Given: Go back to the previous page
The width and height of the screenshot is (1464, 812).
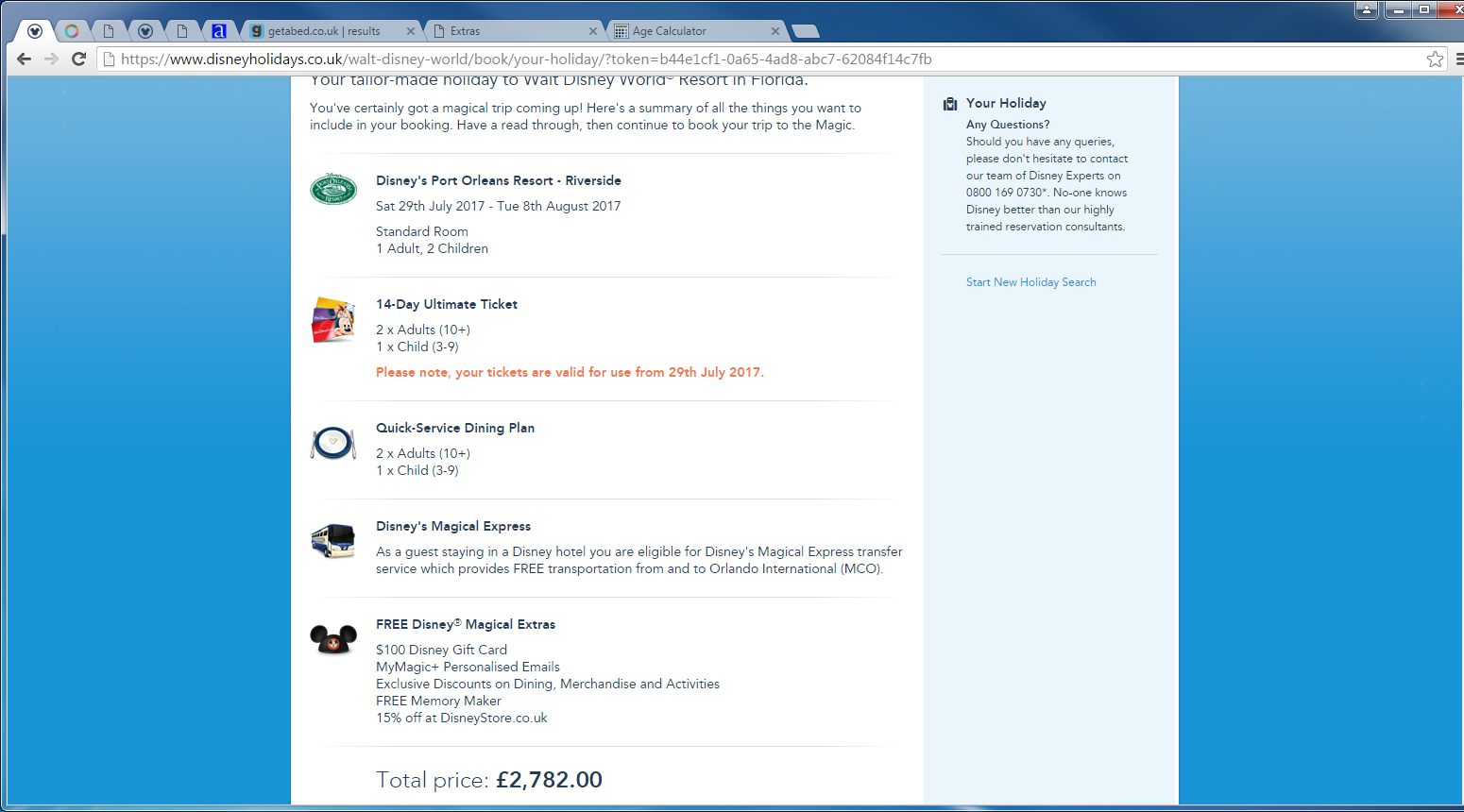Looking at the screenshot, I should (25, 59).
